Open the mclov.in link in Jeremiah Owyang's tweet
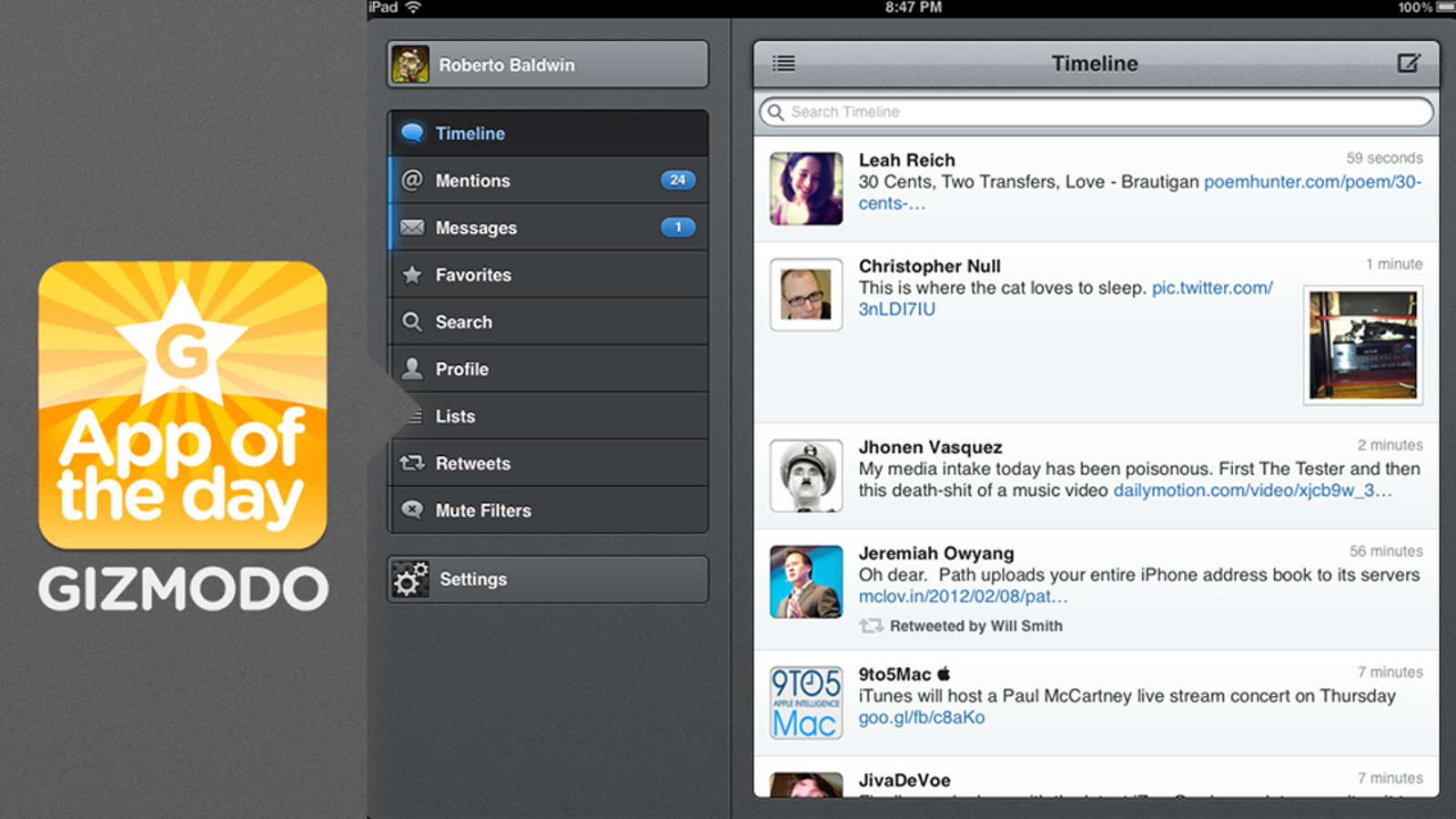The height and width of the screenshot is (819, 1456). click(x=963, y=597)
